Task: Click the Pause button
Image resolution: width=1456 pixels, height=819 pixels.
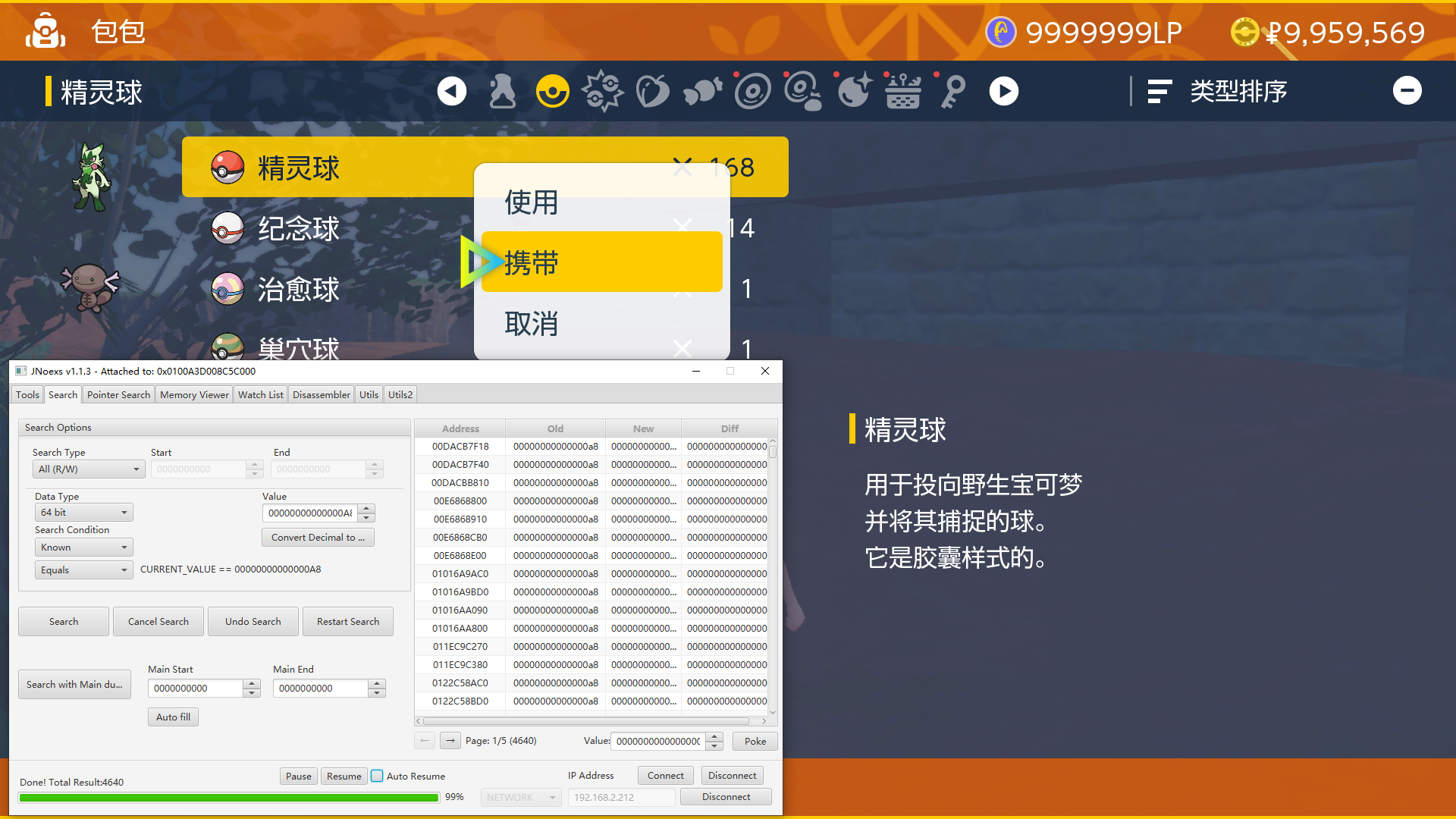Action: [299, 777]
